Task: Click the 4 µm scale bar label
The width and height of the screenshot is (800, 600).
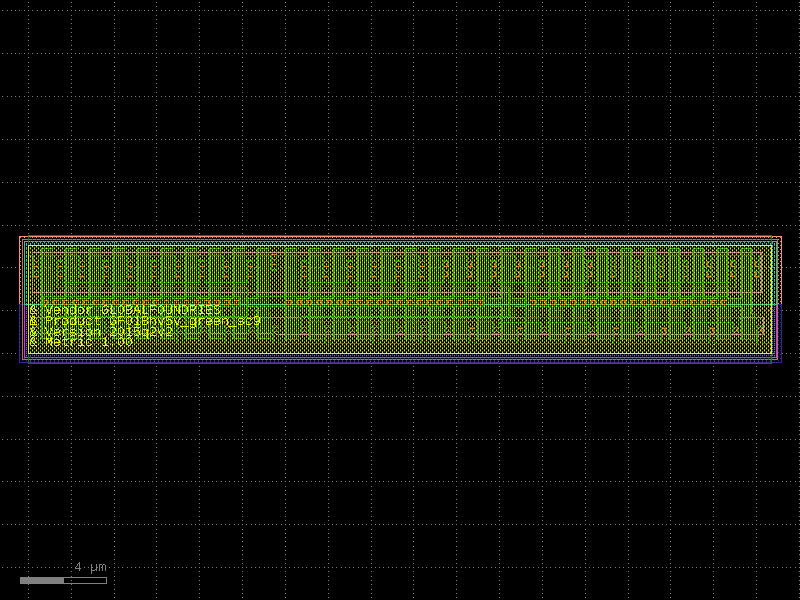Action: pyautogui.click(x=90, y=567)
